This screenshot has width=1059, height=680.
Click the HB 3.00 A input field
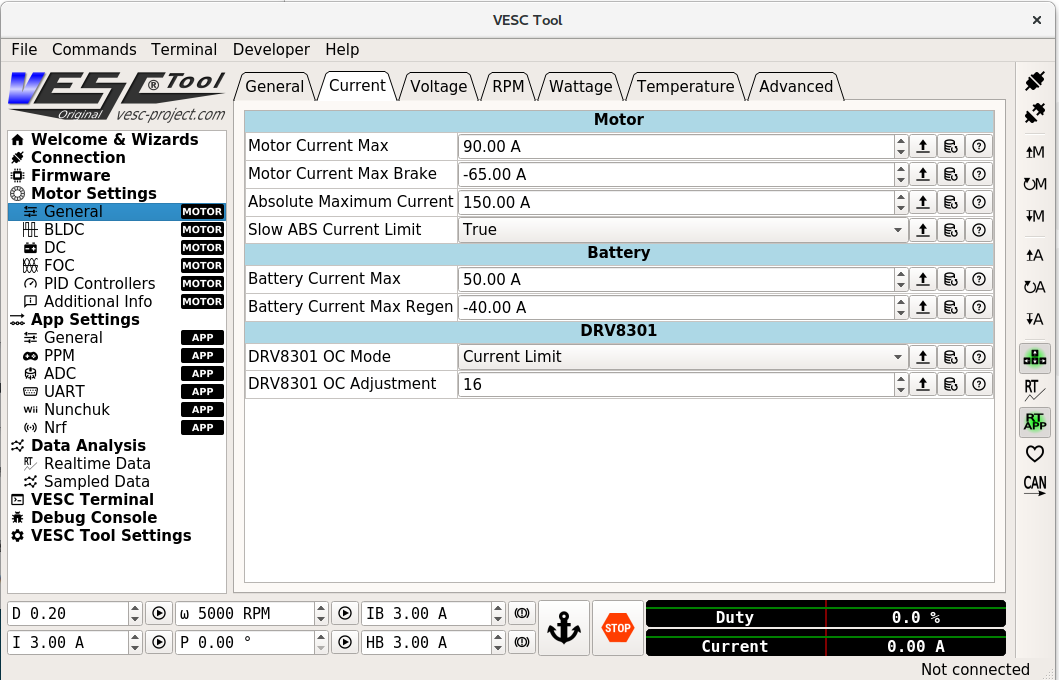427,642
